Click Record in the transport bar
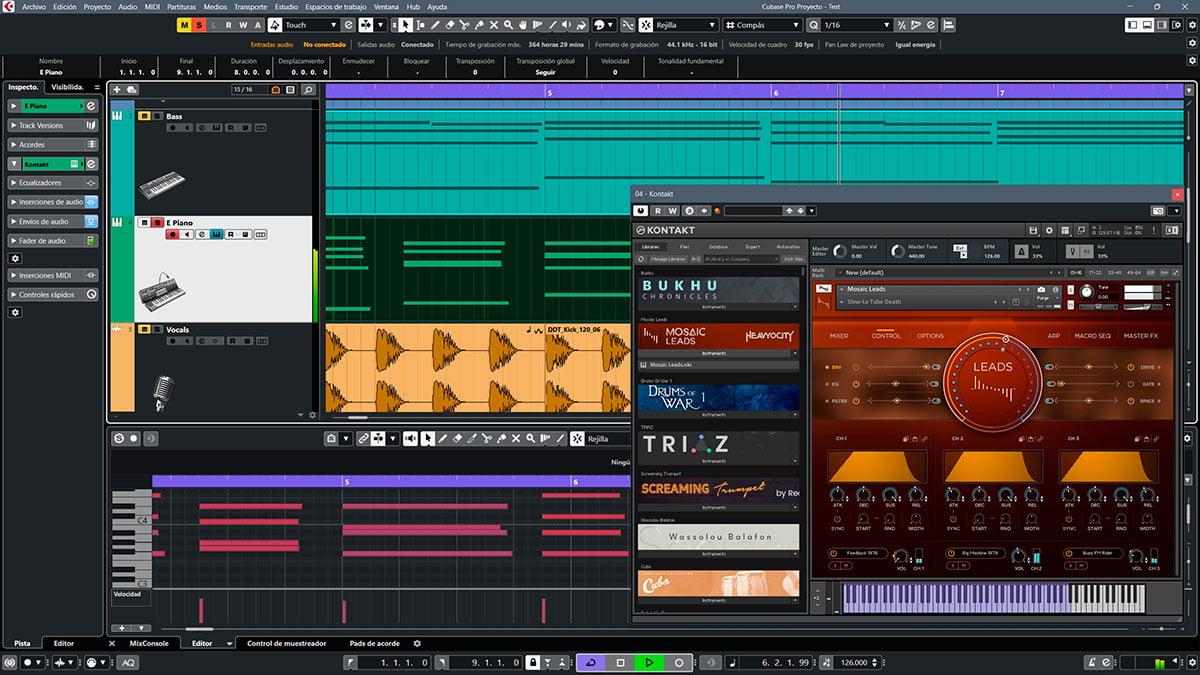 coord(679,662)
